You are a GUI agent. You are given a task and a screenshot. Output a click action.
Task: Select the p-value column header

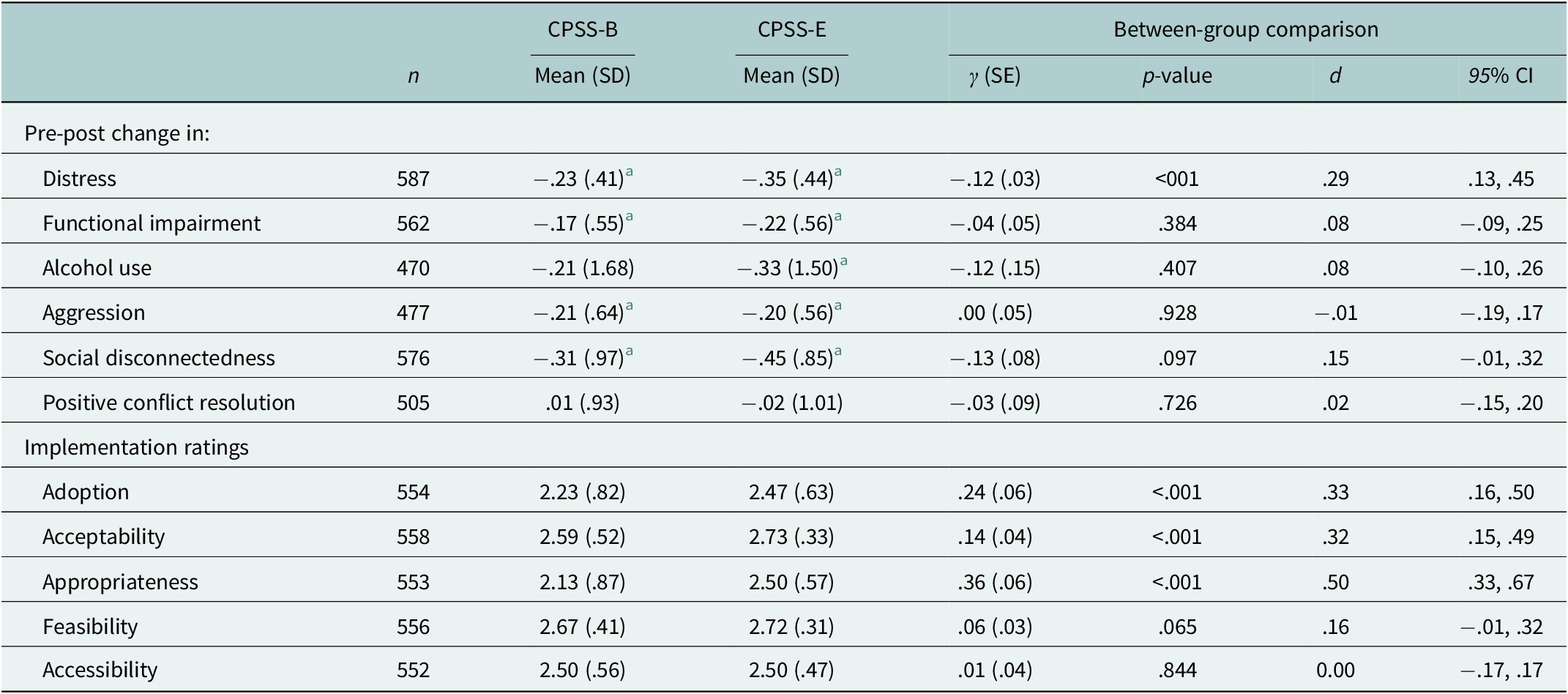point(1177,75)
